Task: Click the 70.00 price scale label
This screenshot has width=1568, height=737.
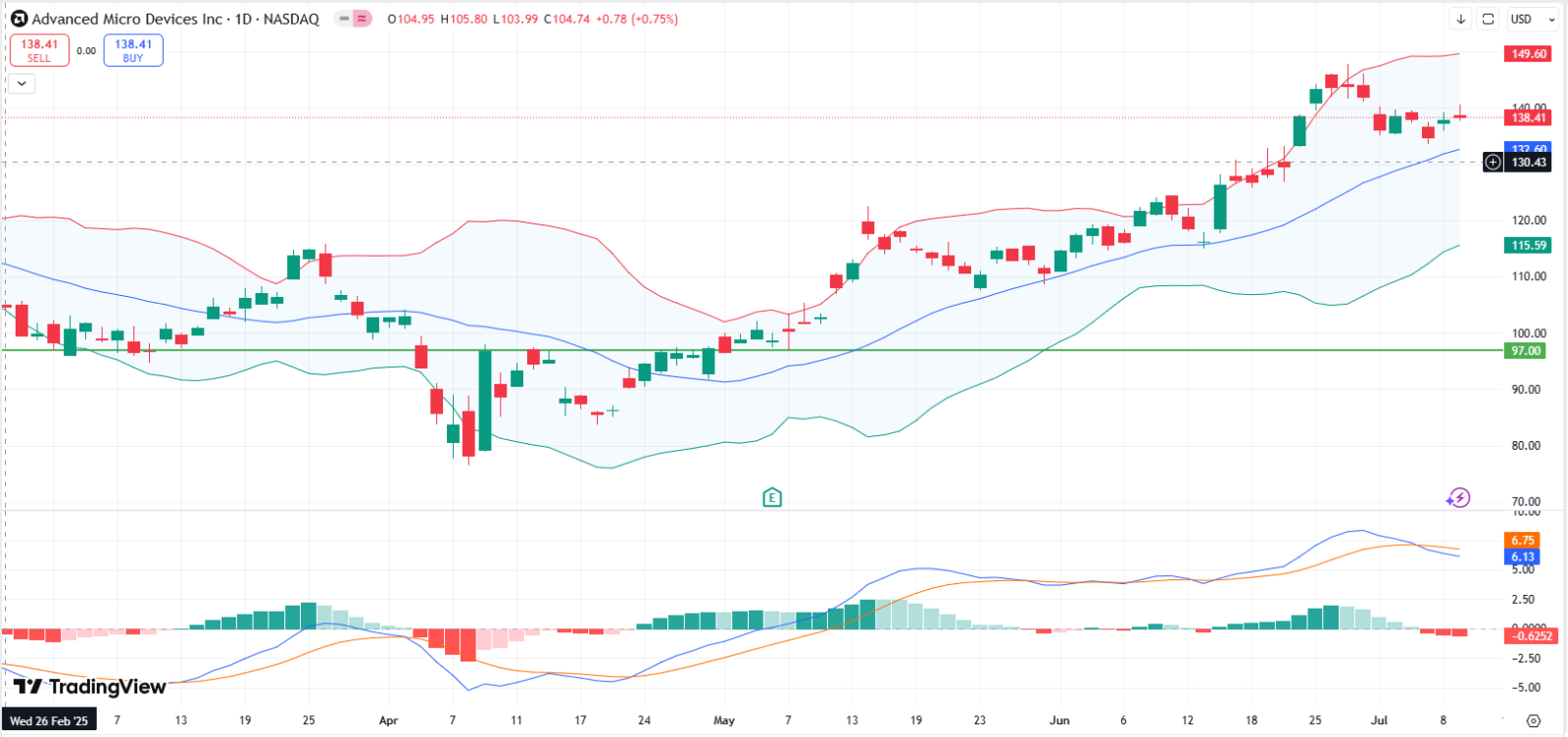Action: [1527, 502]
